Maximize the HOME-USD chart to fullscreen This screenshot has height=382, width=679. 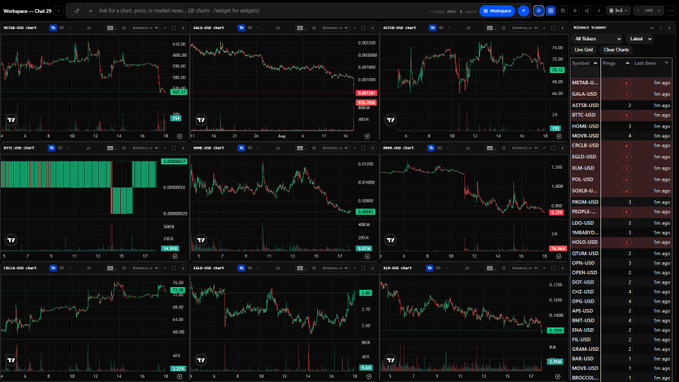click(x=363, y=148)
